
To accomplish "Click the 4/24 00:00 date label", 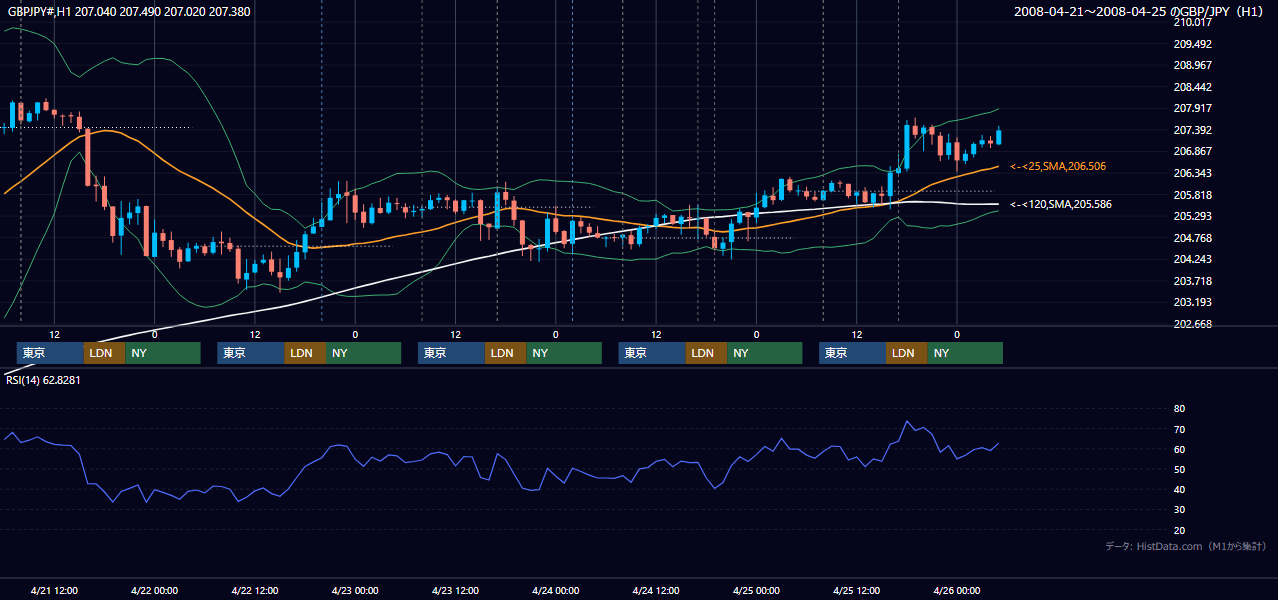I will coord(555,590).
